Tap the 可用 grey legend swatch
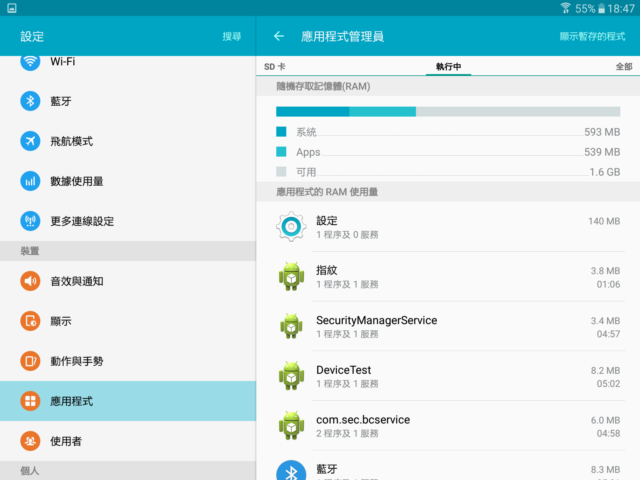This screenshot has width=640, height=480. [x=281, y=171]
